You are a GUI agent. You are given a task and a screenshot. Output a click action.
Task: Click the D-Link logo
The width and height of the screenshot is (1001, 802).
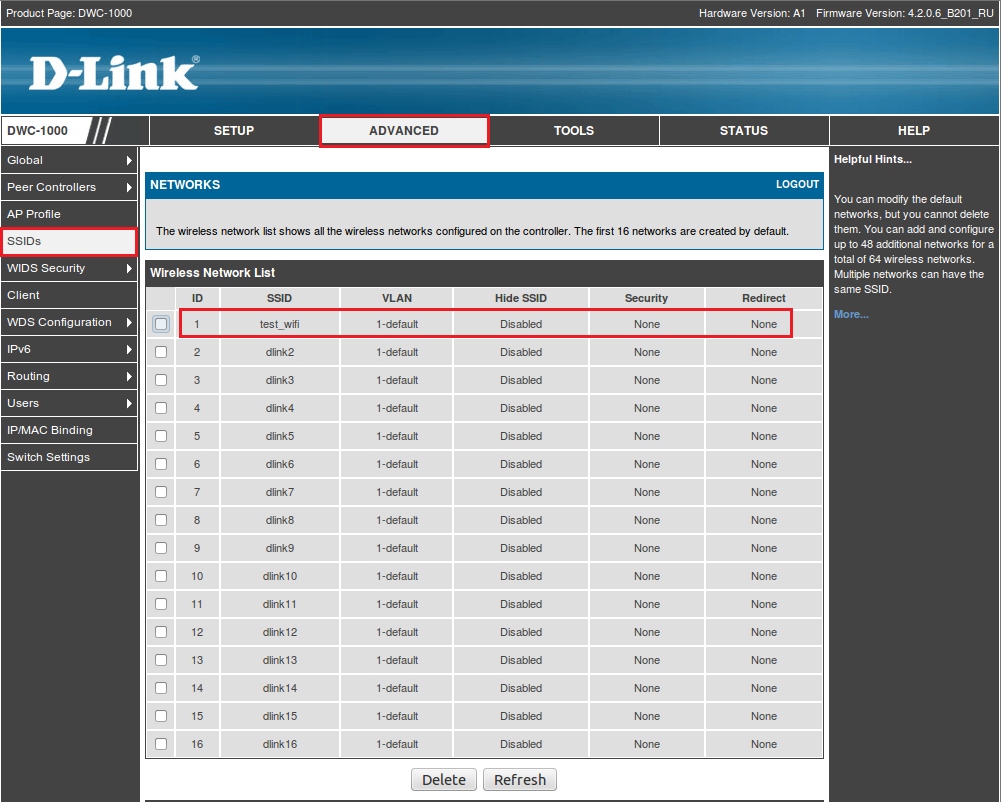[x=113, y=74]
